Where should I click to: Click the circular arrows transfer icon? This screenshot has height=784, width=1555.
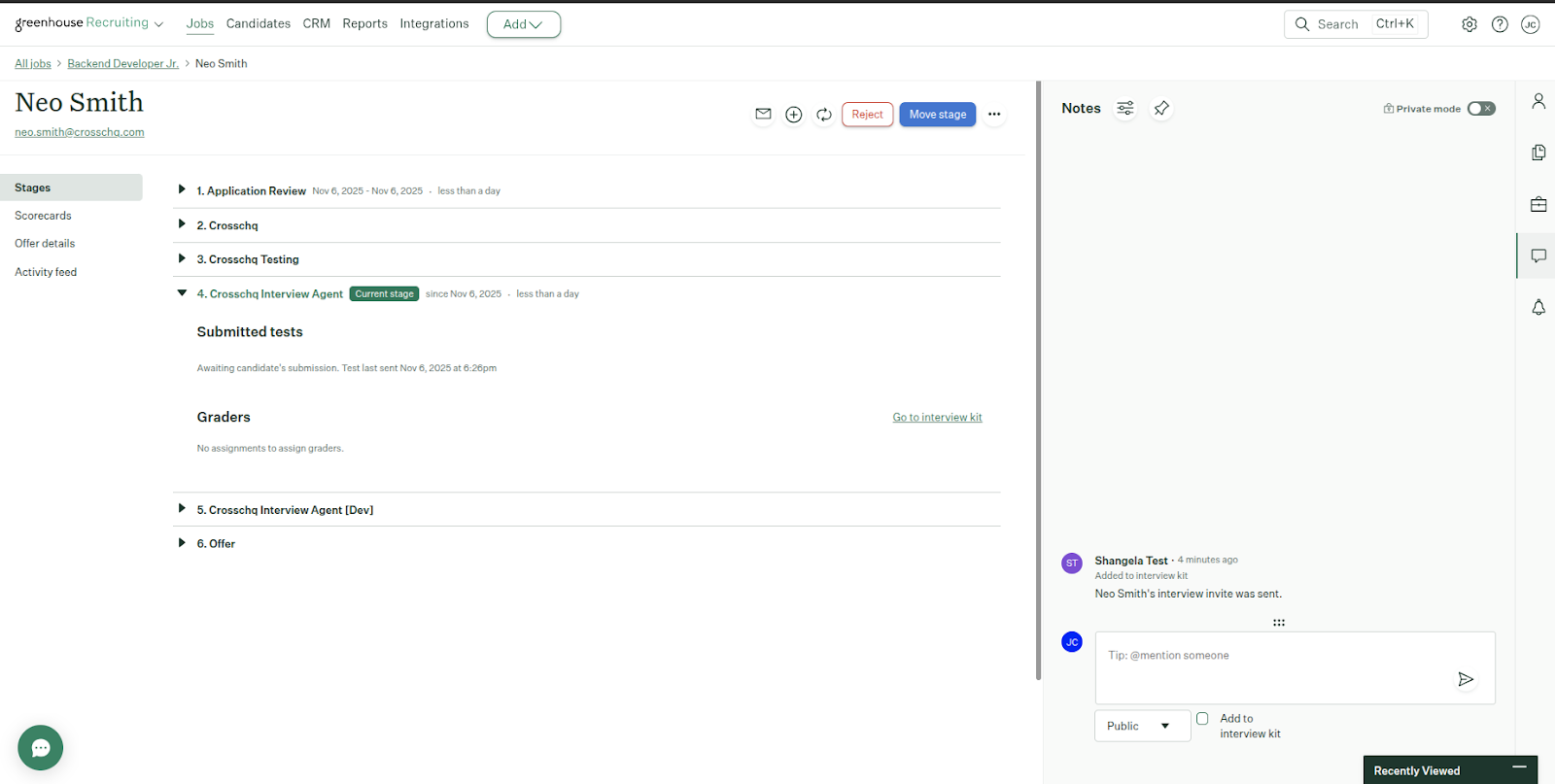(x=823, y=115)
